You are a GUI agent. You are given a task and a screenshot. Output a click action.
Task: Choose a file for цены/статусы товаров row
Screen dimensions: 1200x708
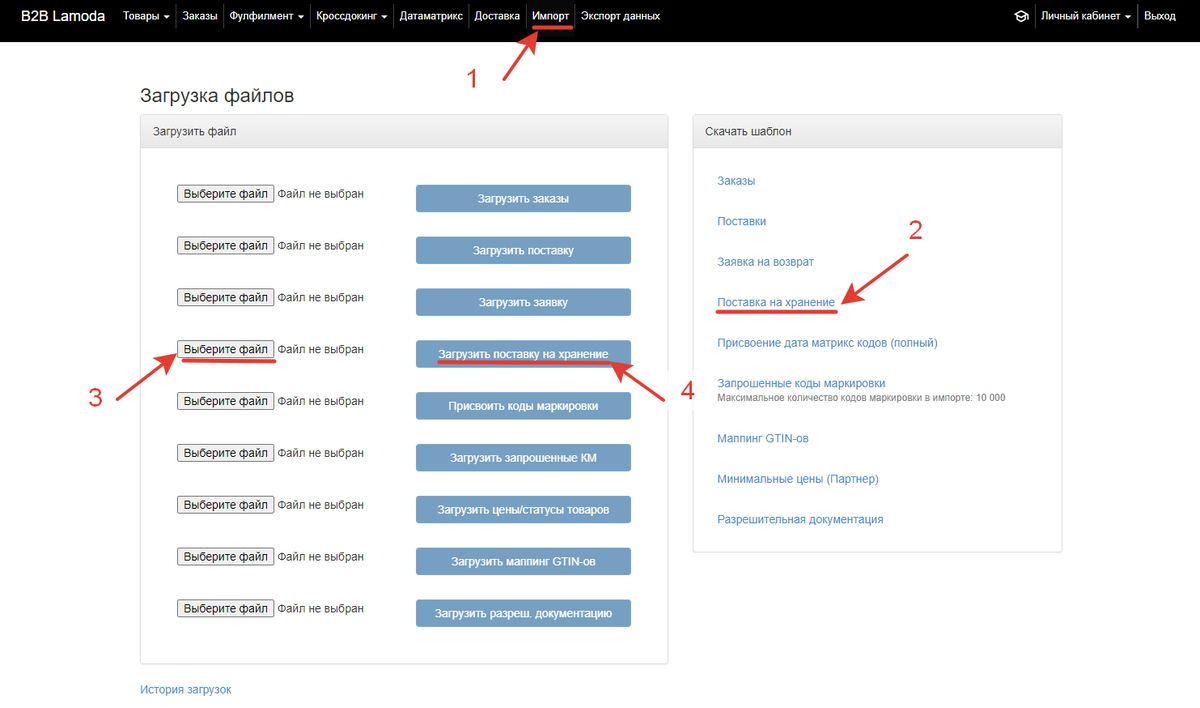click(x=226, y=504)
